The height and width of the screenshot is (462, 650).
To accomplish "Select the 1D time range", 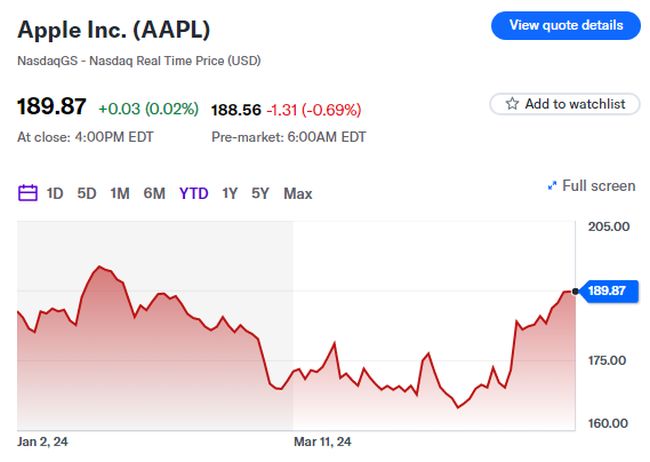I will coord(55,193).
